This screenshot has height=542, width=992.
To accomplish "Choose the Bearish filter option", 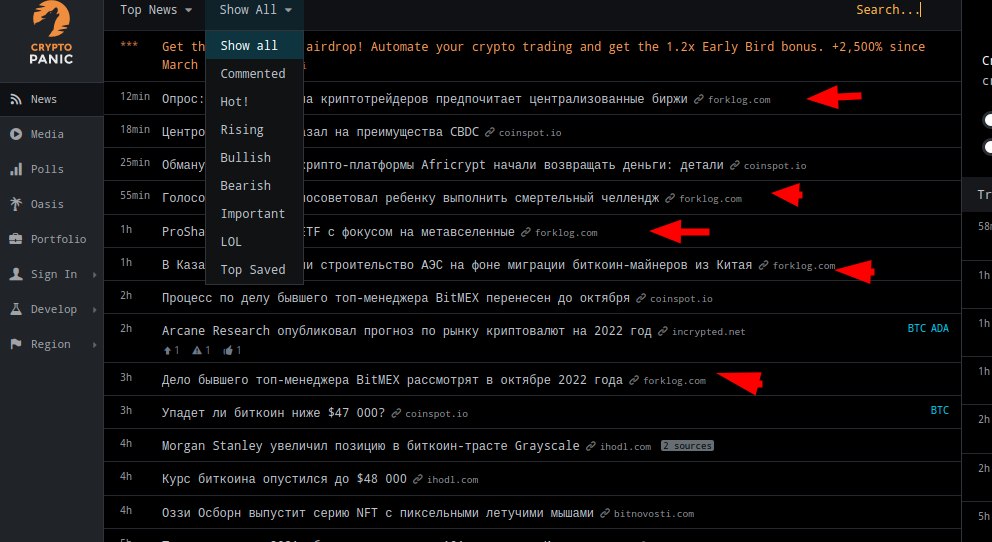I will coord(245,185).
